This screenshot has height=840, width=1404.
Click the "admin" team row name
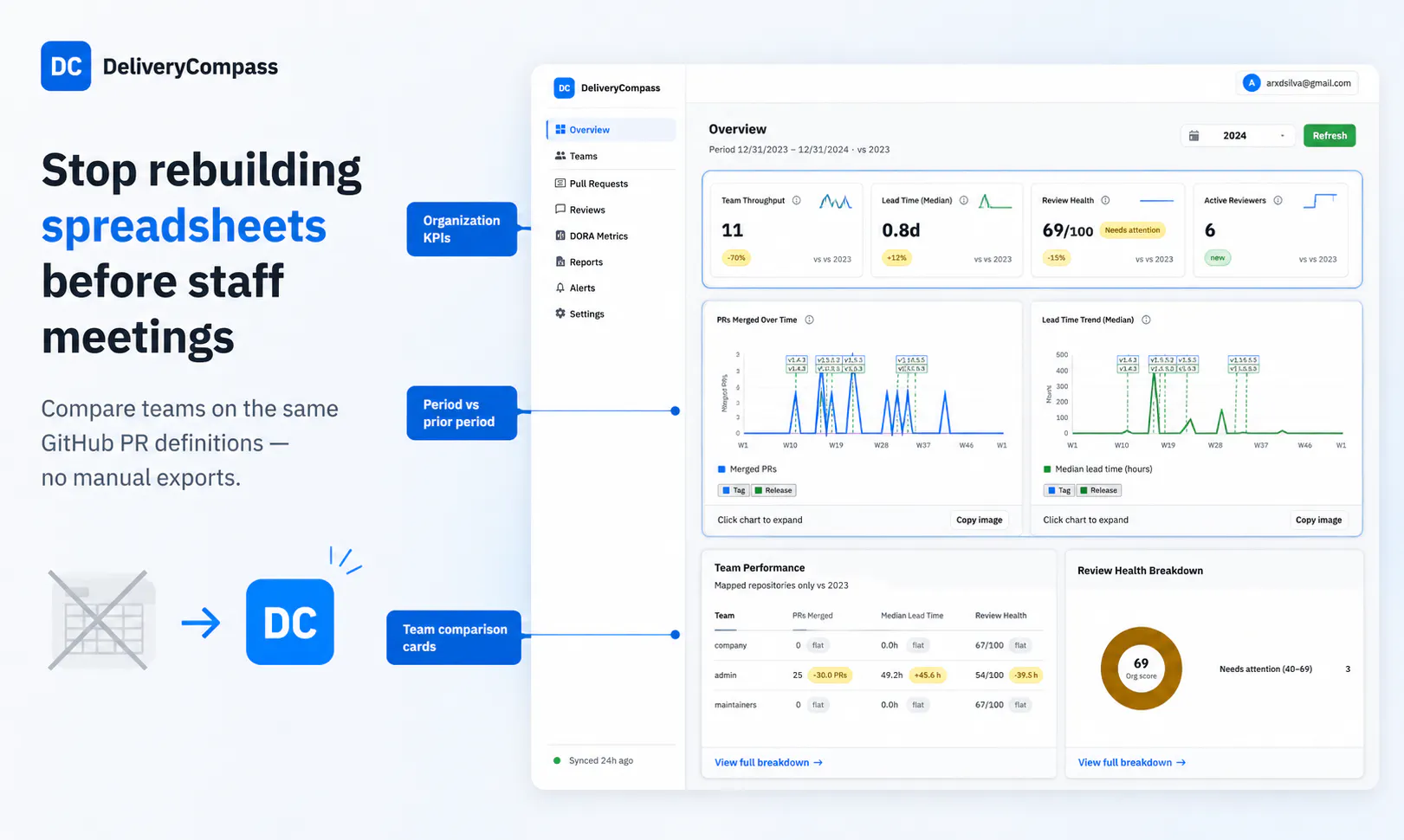click(x=725, y=675)
